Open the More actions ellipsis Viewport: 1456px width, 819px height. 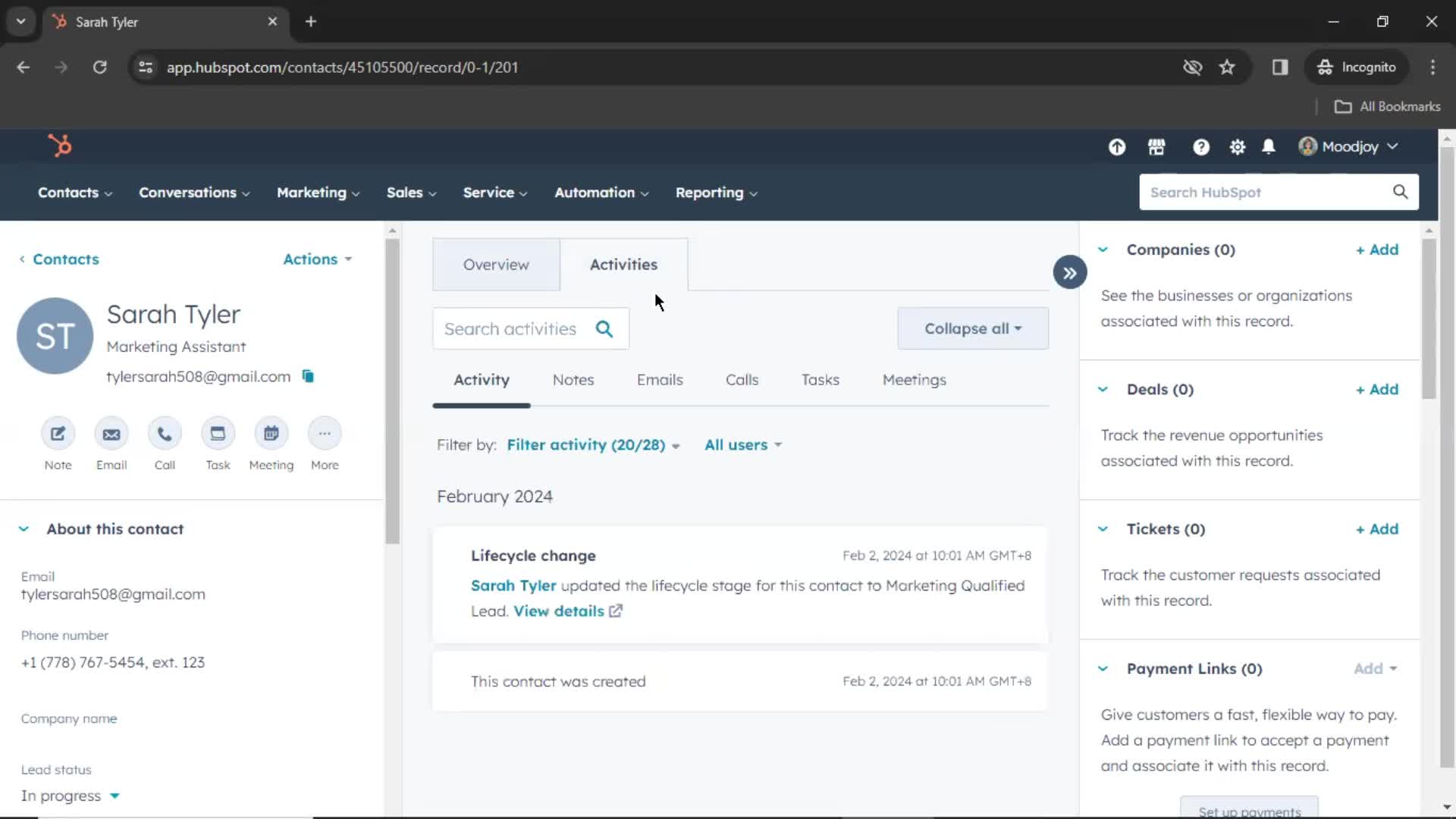(x=325, y=434)
